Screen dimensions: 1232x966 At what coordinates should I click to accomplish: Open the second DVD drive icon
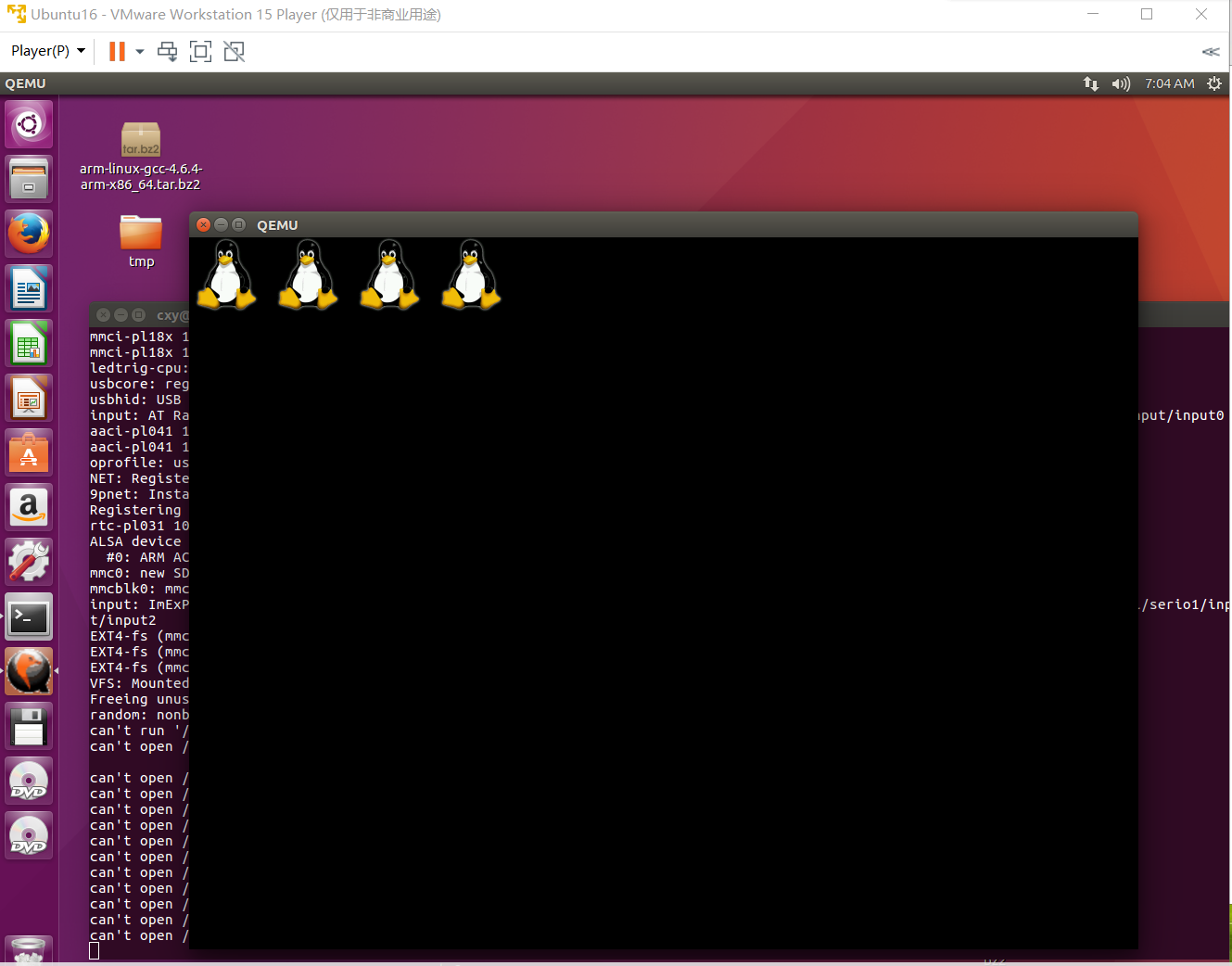coord(29,835)
